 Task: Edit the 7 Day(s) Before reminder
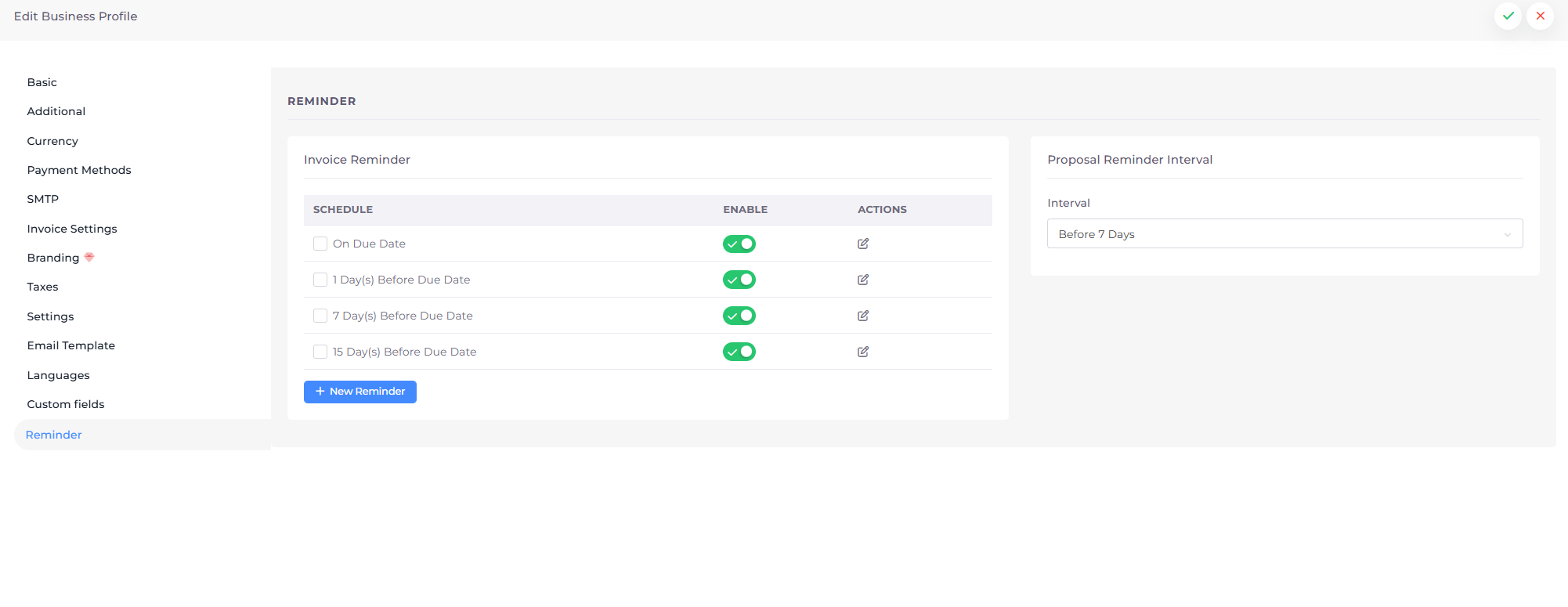[x=862, y=316]
